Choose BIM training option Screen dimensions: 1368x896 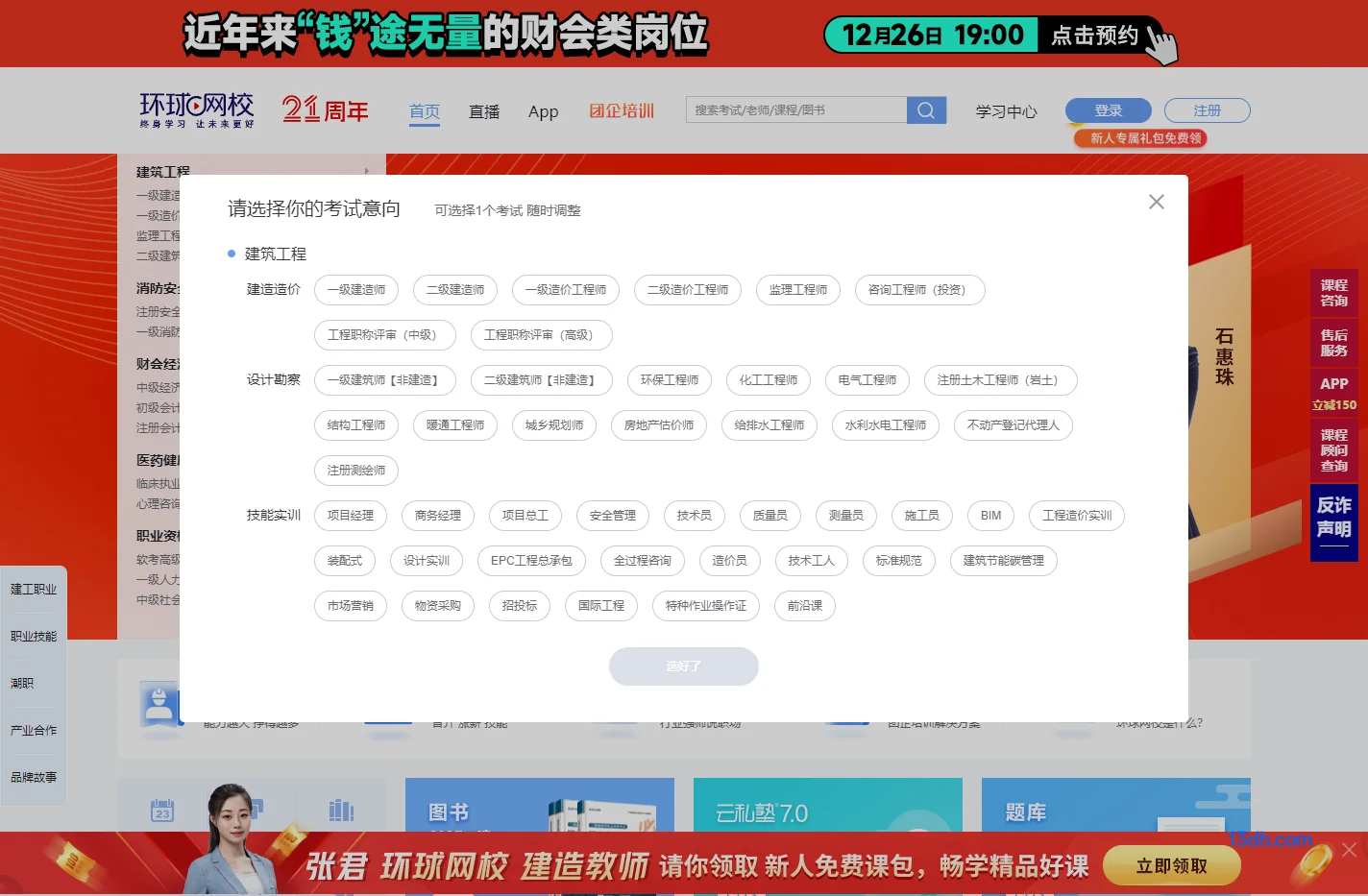991,516
